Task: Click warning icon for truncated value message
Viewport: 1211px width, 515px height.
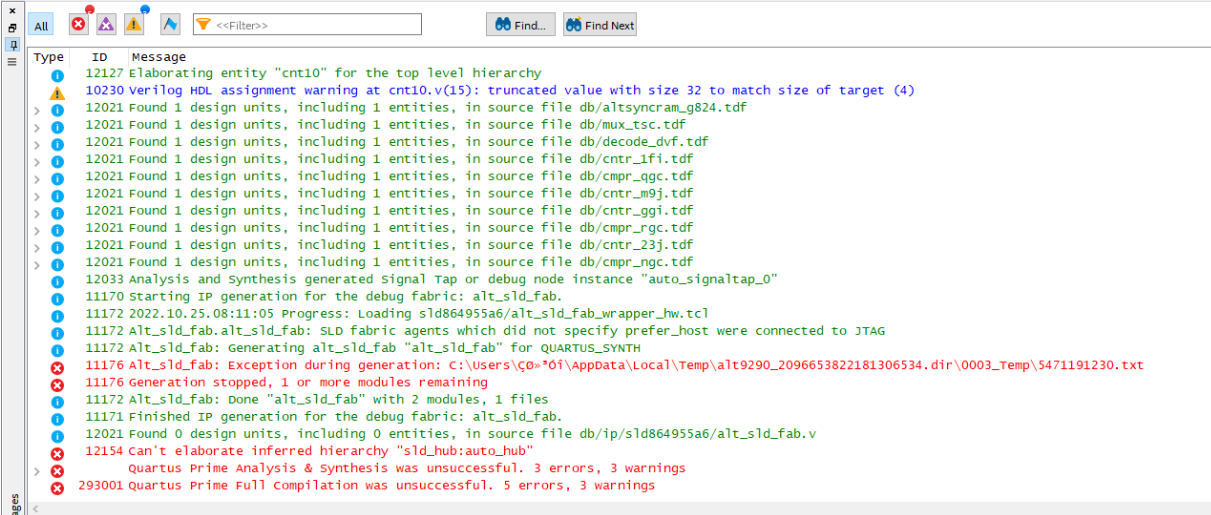Action: 57,92
